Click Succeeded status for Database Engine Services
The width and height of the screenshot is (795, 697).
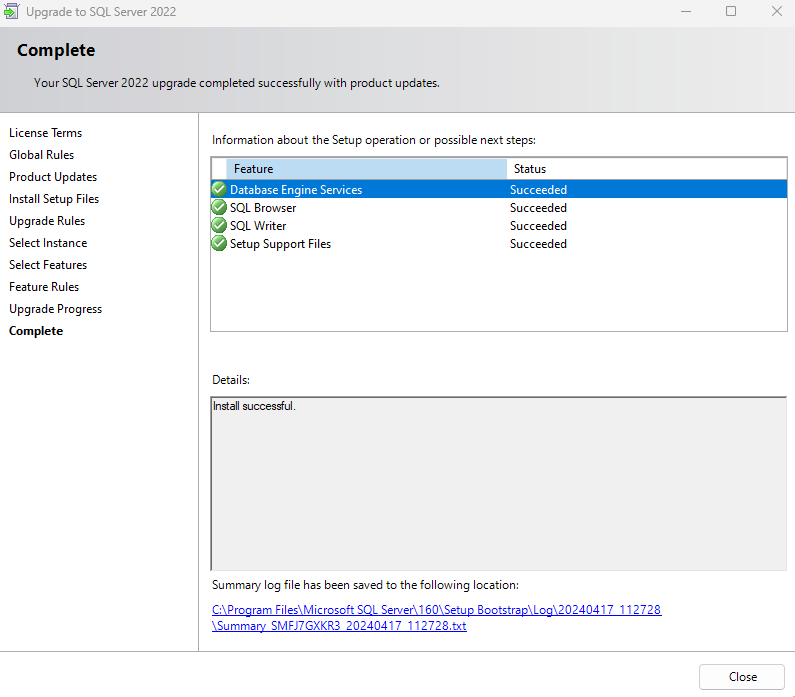(x=538, y=190)
